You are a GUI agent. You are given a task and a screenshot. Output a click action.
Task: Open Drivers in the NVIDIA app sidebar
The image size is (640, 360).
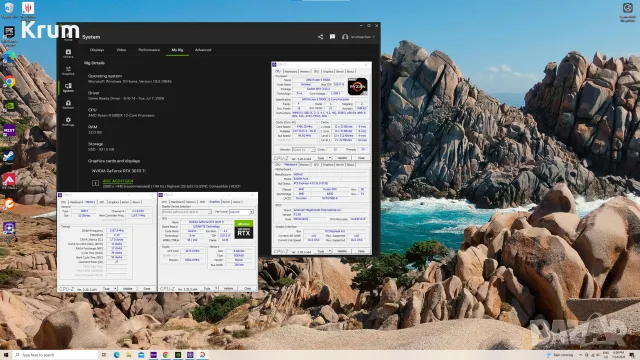coord(68,53)
